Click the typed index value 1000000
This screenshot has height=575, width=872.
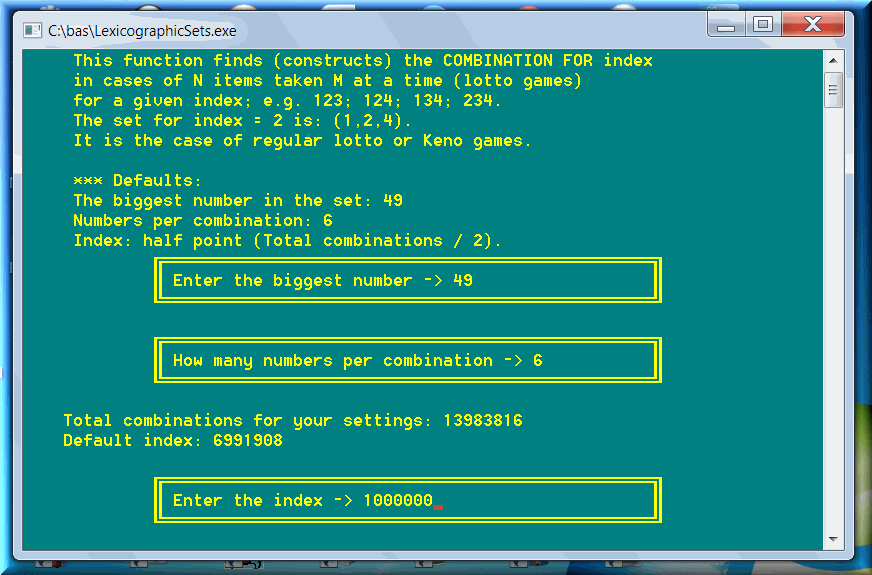398,500
